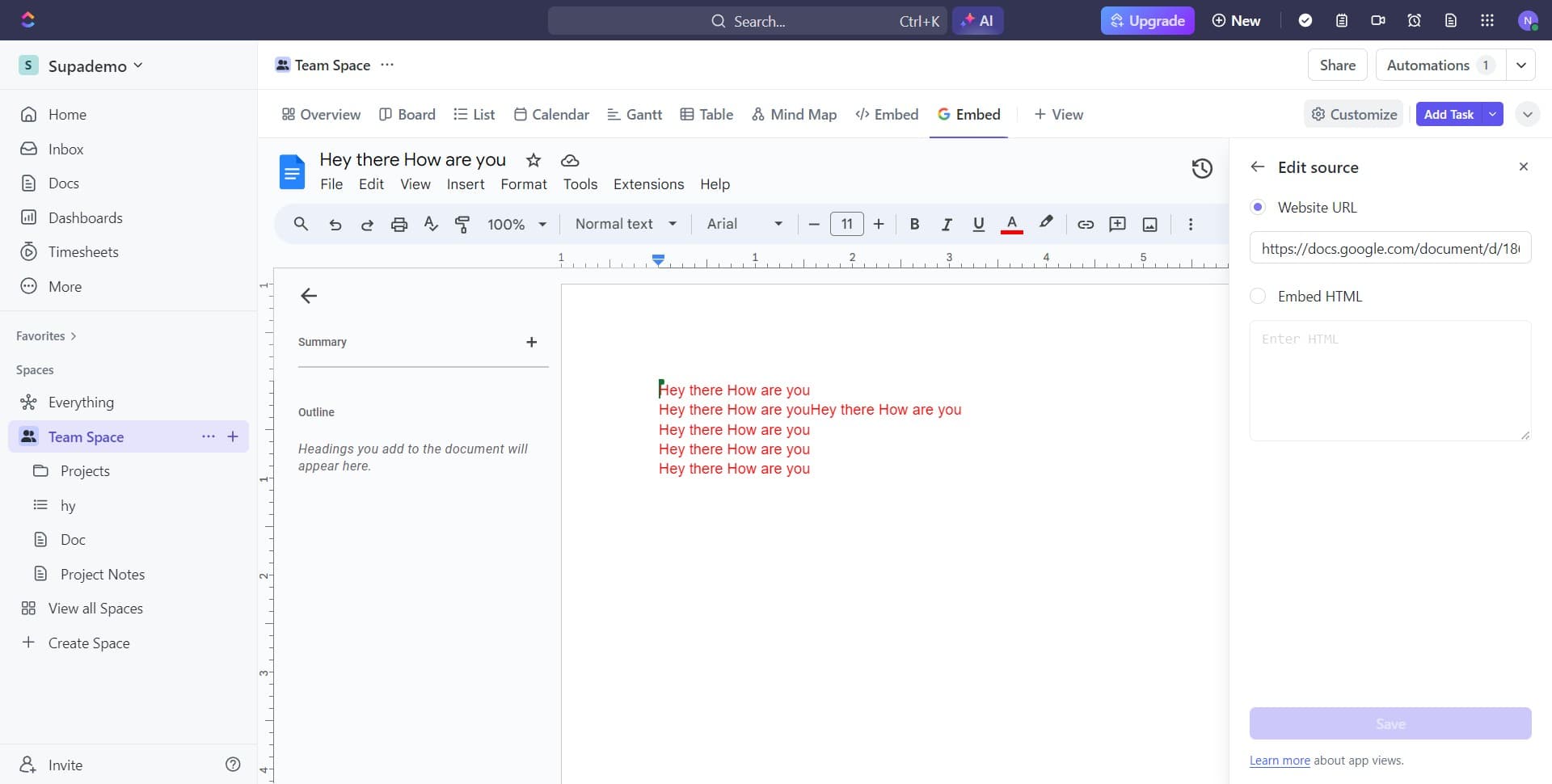
Task: Click the Share button
Action: (1337, 65)
